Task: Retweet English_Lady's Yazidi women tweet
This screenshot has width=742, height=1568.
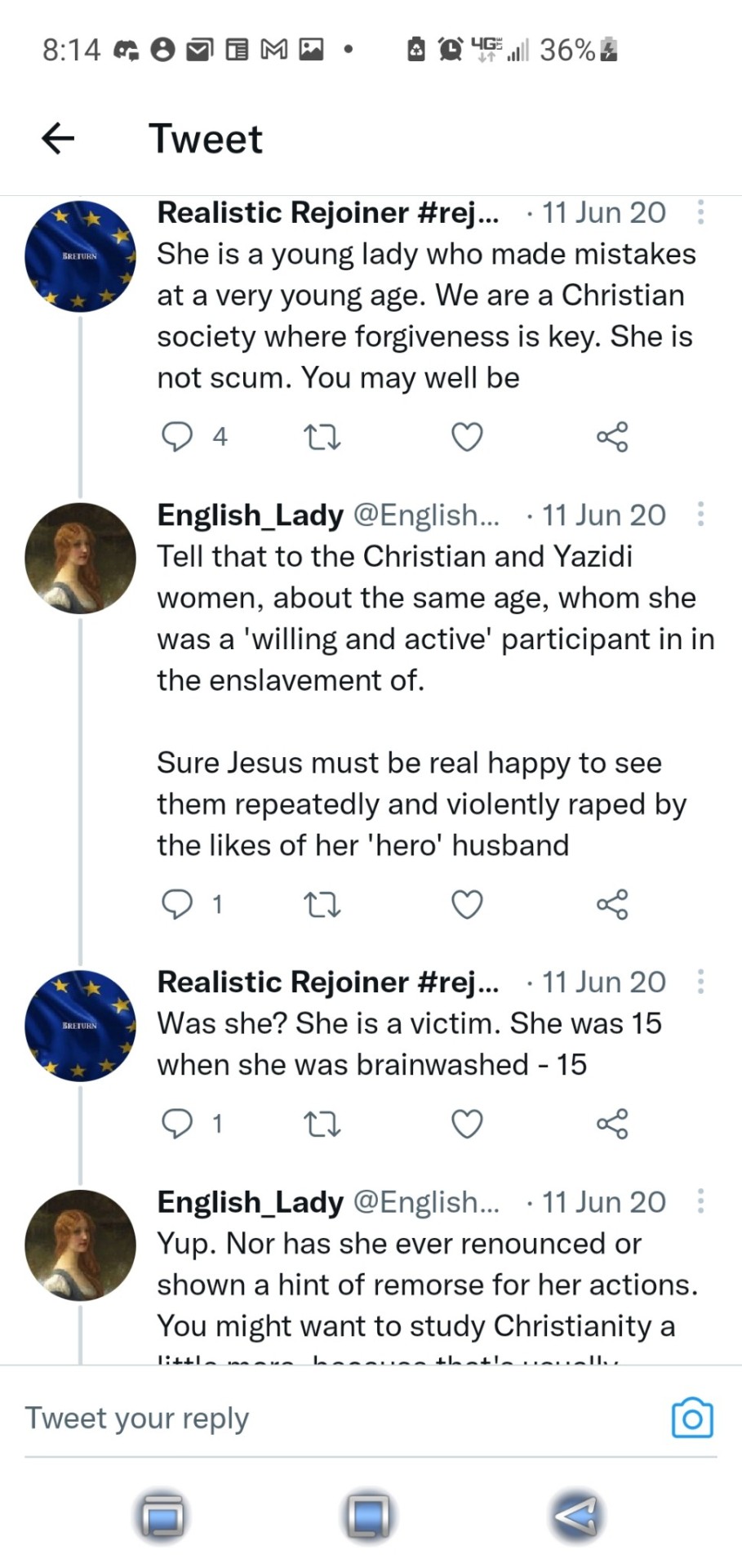Action: tap(322, 905)
